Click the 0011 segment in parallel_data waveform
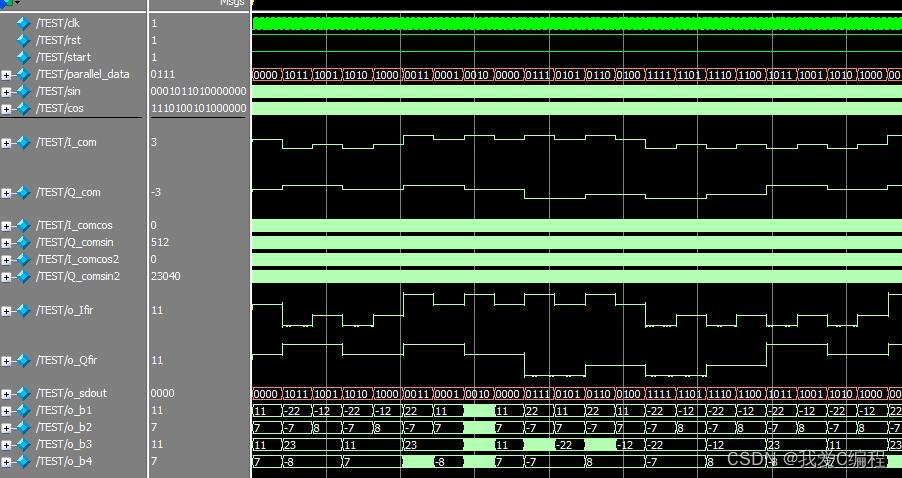902x478 pixels. pos(417,75)
